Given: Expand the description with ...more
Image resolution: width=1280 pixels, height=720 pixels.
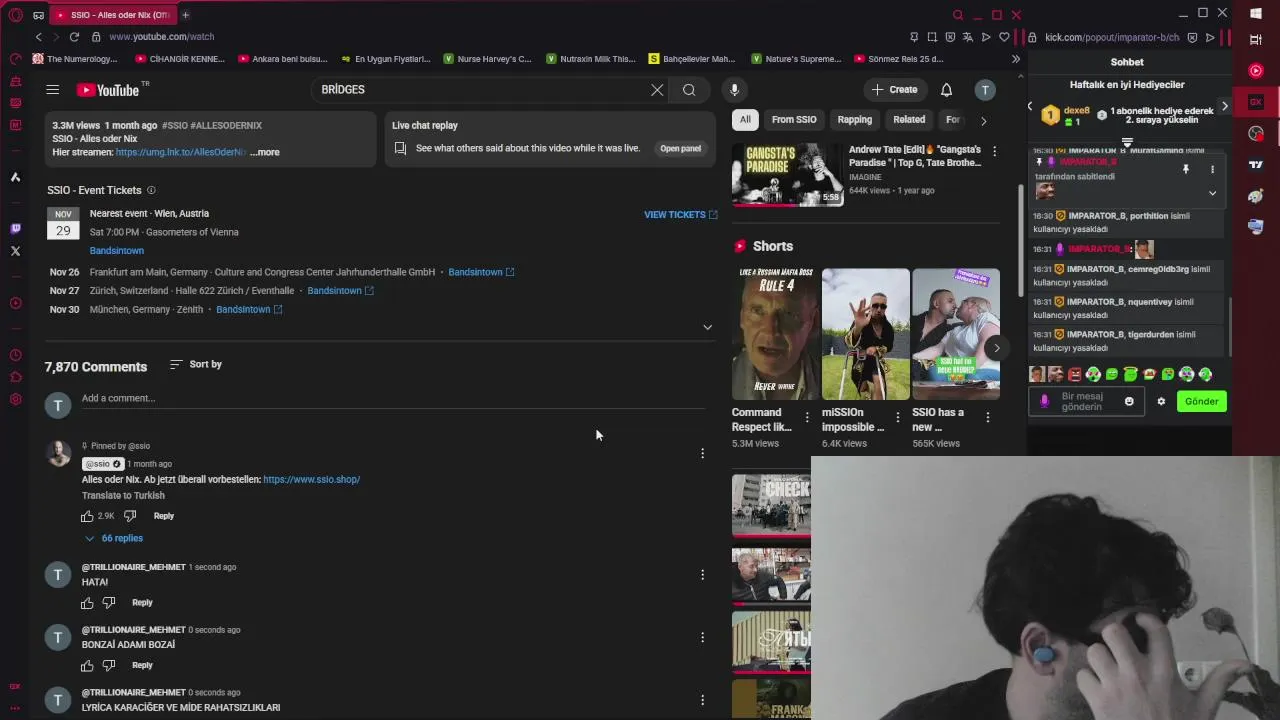Looking at the screenshot, I should (x=265, y=152).
